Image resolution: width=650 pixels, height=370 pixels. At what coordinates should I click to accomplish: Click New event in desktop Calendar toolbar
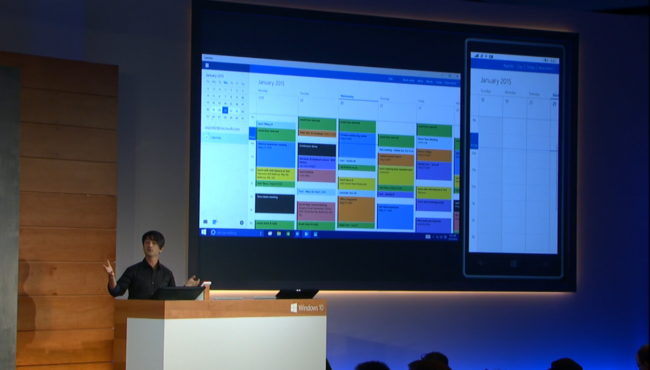tap(451, 82)
